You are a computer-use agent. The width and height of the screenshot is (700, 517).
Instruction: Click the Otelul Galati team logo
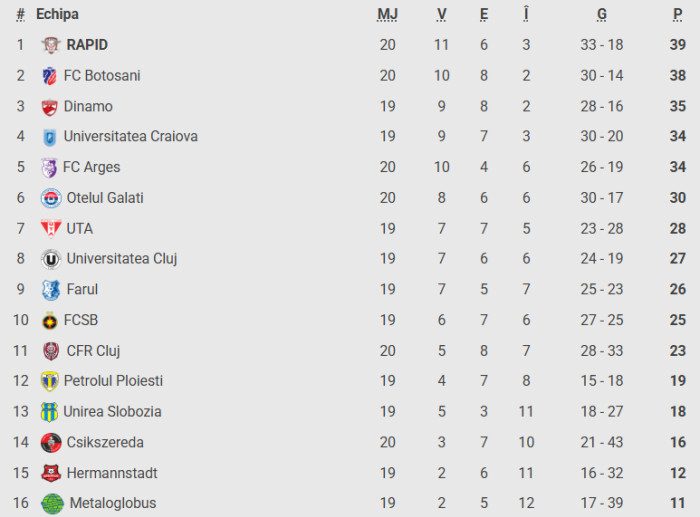50,198
